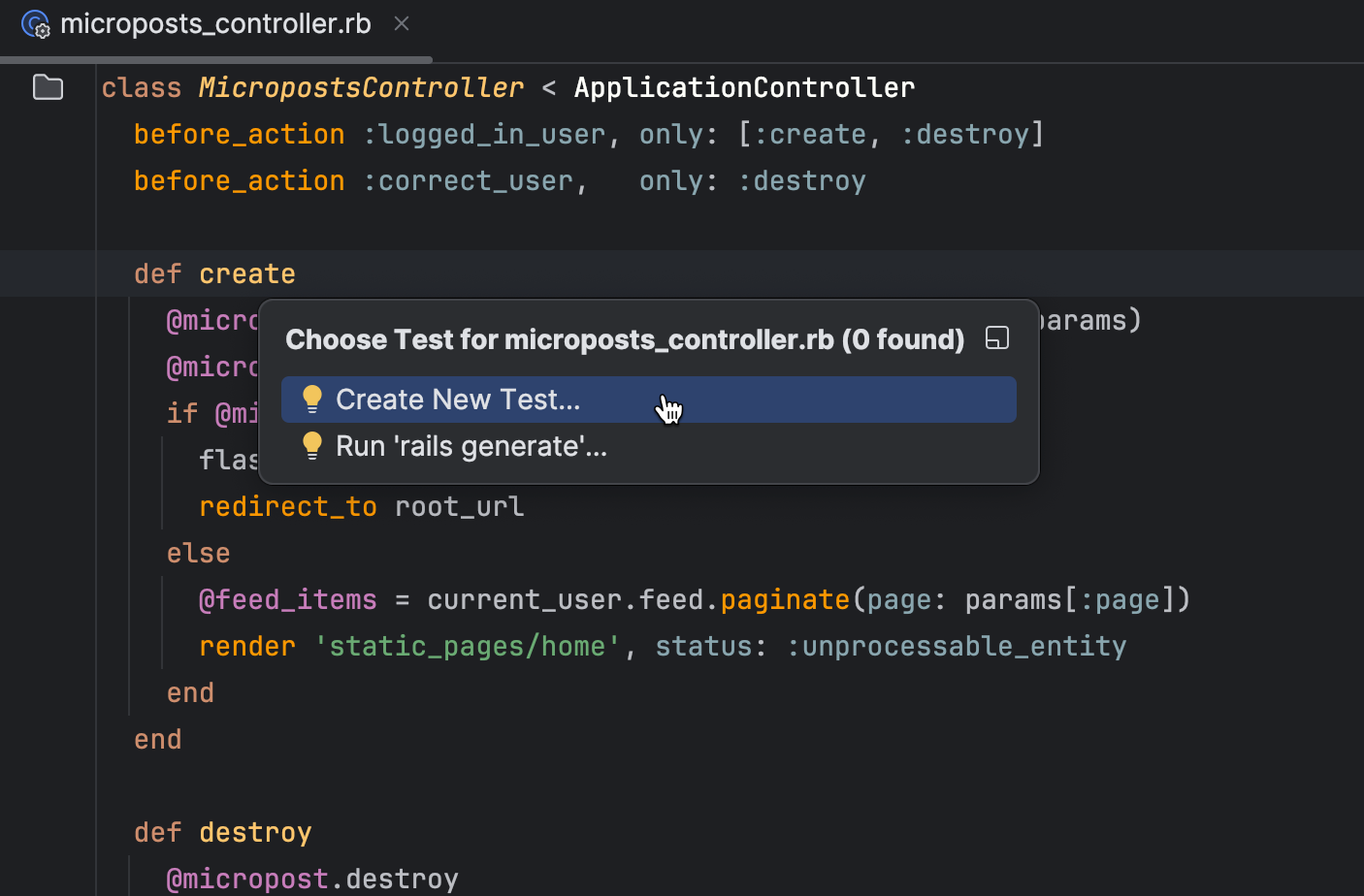Click the Ruby file icon in the tab
1364x896 pixels.
[36, 24]
